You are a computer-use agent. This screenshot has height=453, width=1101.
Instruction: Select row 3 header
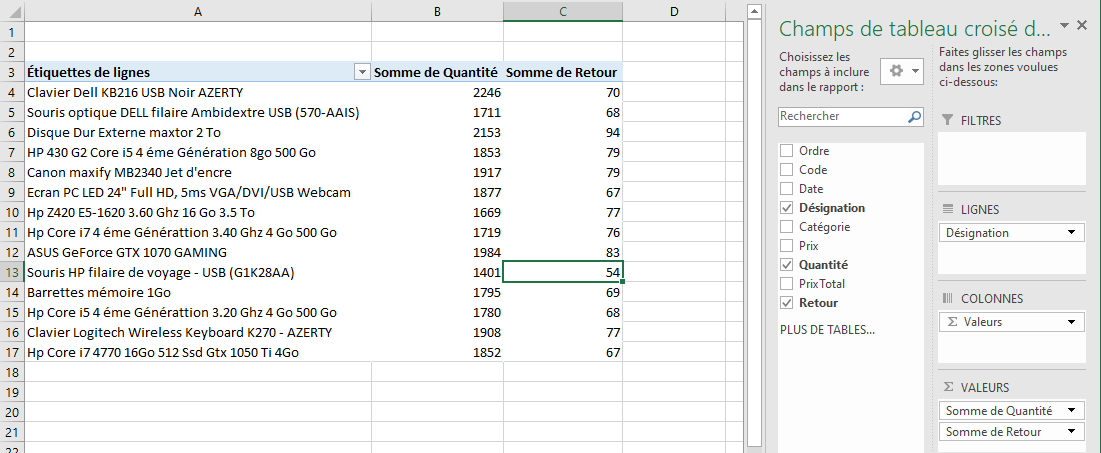click(x=12, y=72)
